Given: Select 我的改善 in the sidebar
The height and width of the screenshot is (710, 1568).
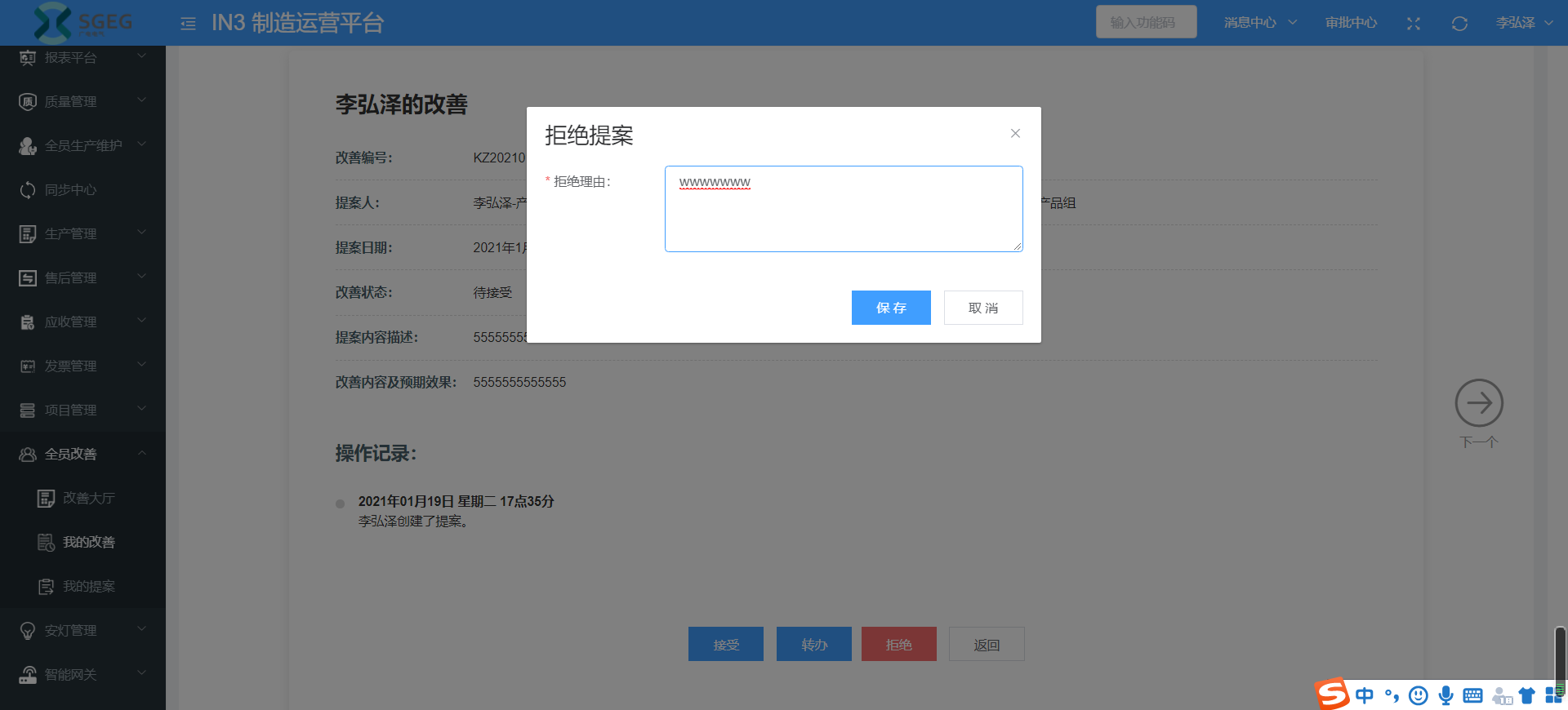Looking at the screenshot, I should [x=88, y=542].
